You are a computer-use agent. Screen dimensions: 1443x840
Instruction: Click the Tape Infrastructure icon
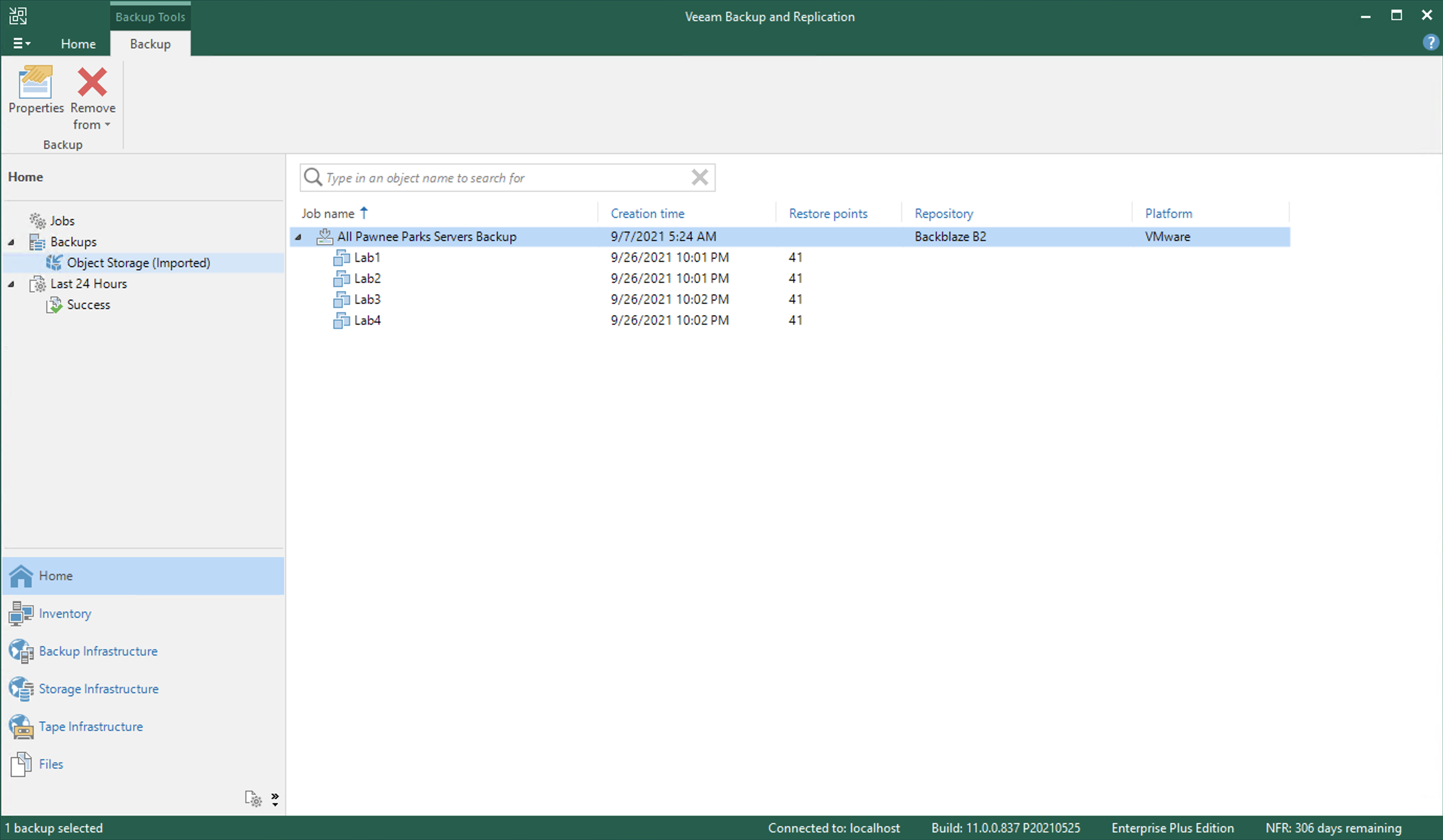pos(21,727)
